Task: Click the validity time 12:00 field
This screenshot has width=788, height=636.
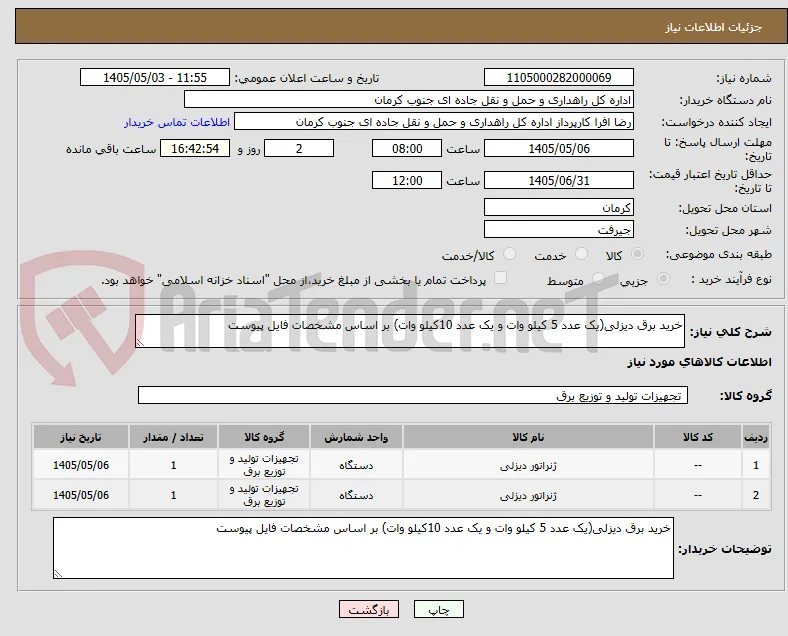Action: (407, 180)
